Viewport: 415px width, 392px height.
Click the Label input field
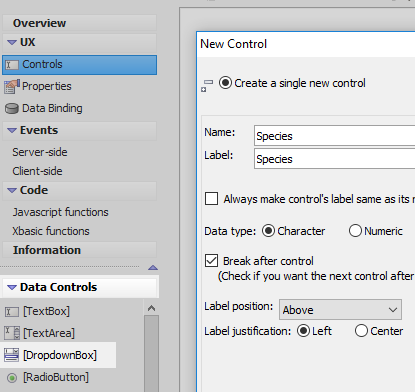(334, 159)
